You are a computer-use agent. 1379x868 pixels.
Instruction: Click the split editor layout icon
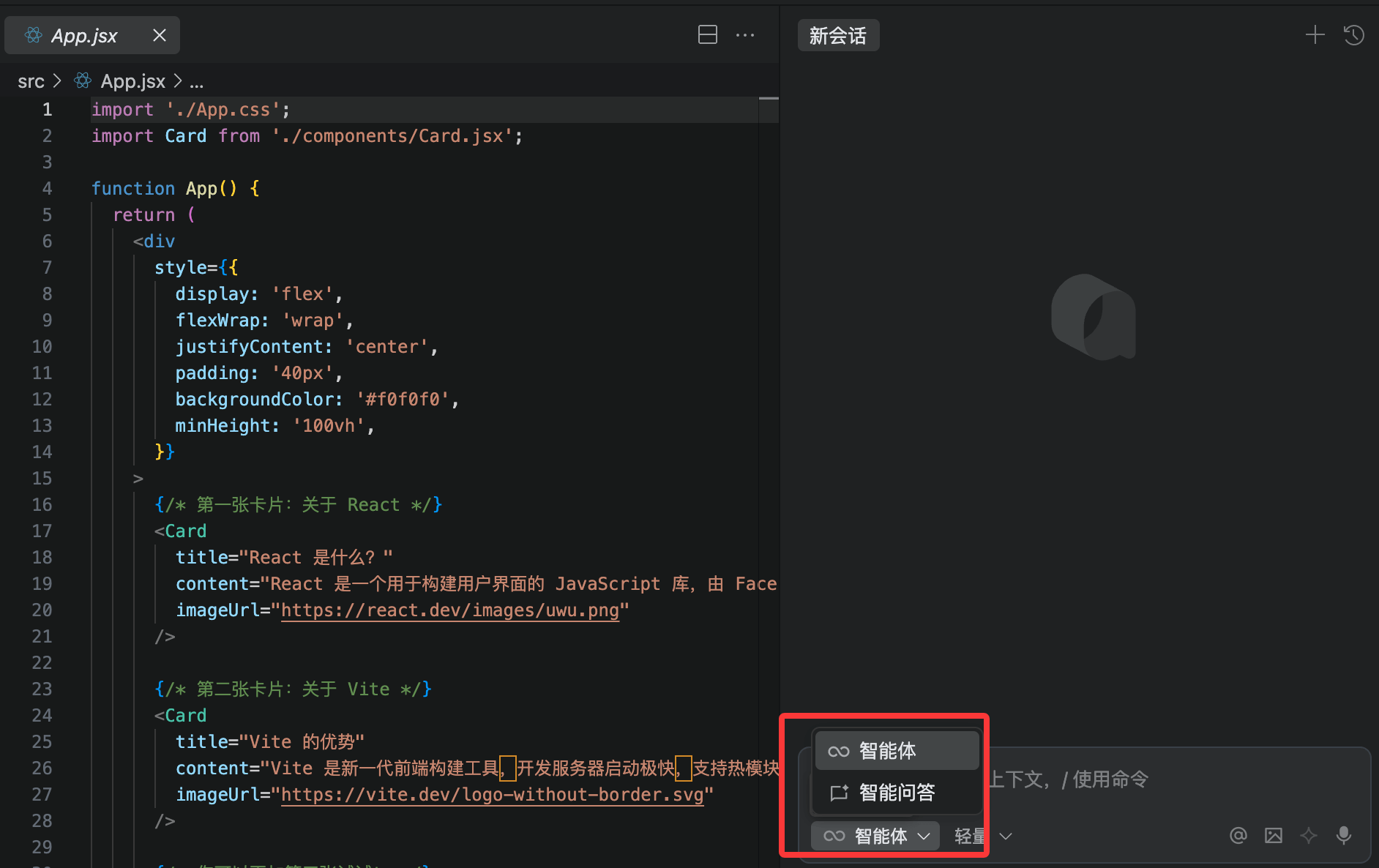tap(707, 35)
